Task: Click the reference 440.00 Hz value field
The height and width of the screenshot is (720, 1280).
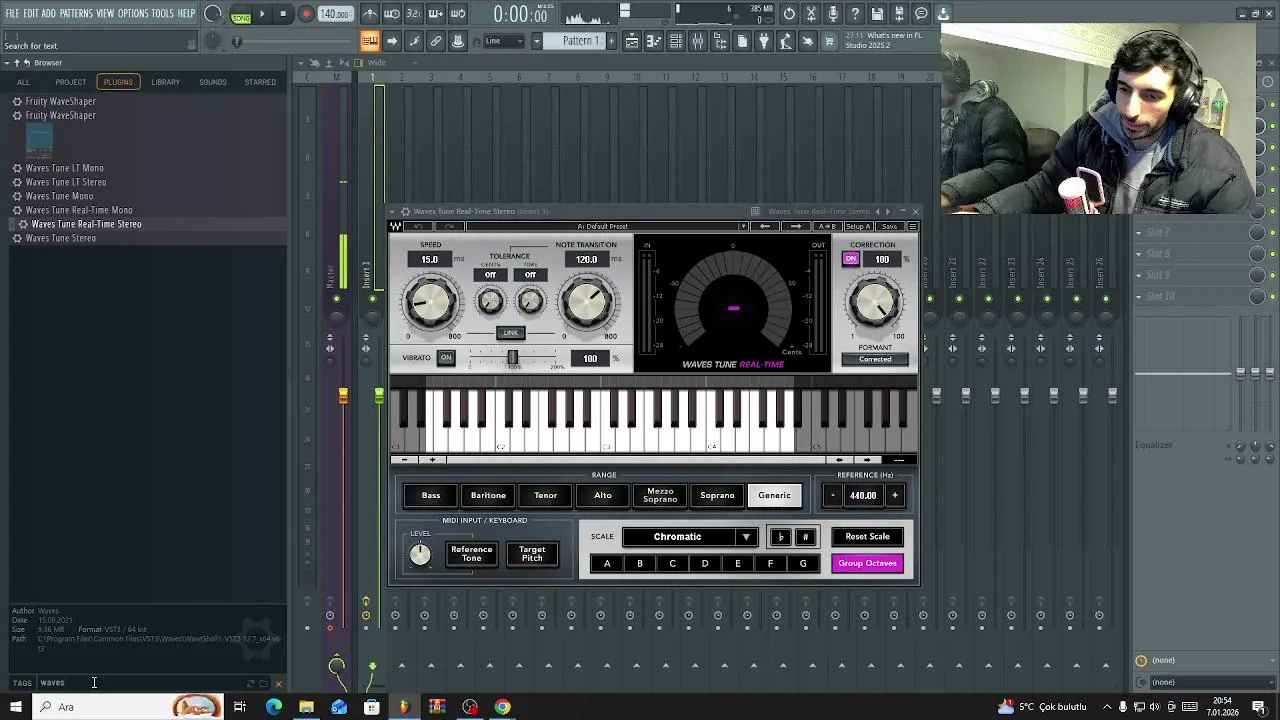Action: tap(863, 495)
